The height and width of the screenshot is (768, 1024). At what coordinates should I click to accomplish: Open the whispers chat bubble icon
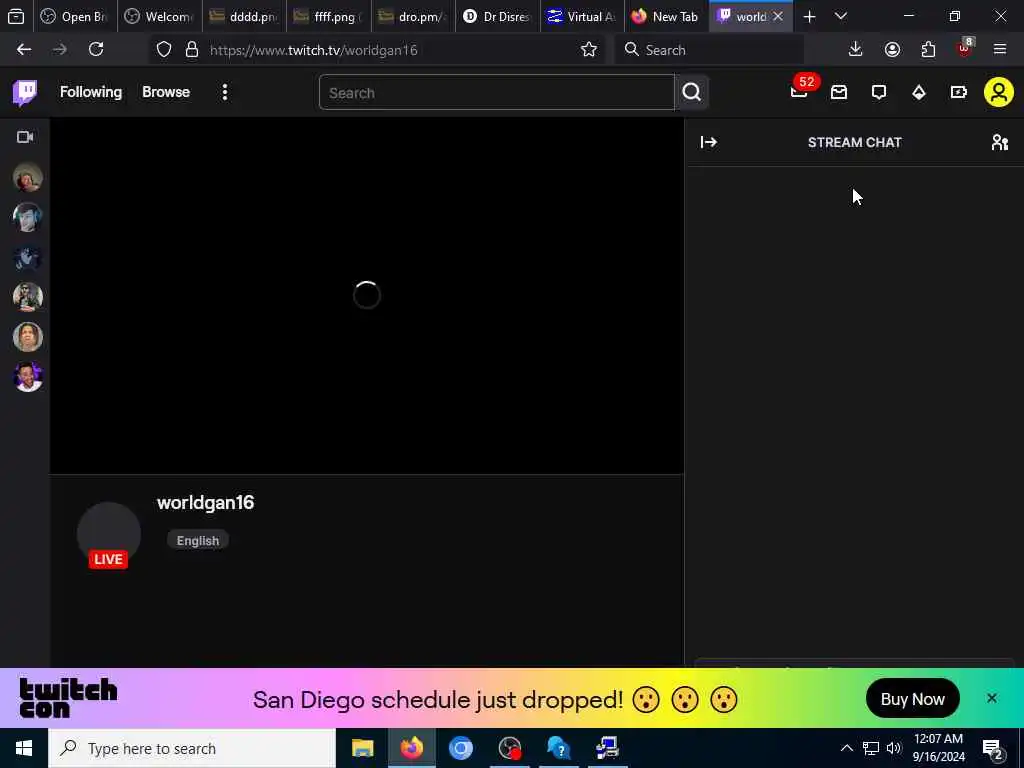879,92
